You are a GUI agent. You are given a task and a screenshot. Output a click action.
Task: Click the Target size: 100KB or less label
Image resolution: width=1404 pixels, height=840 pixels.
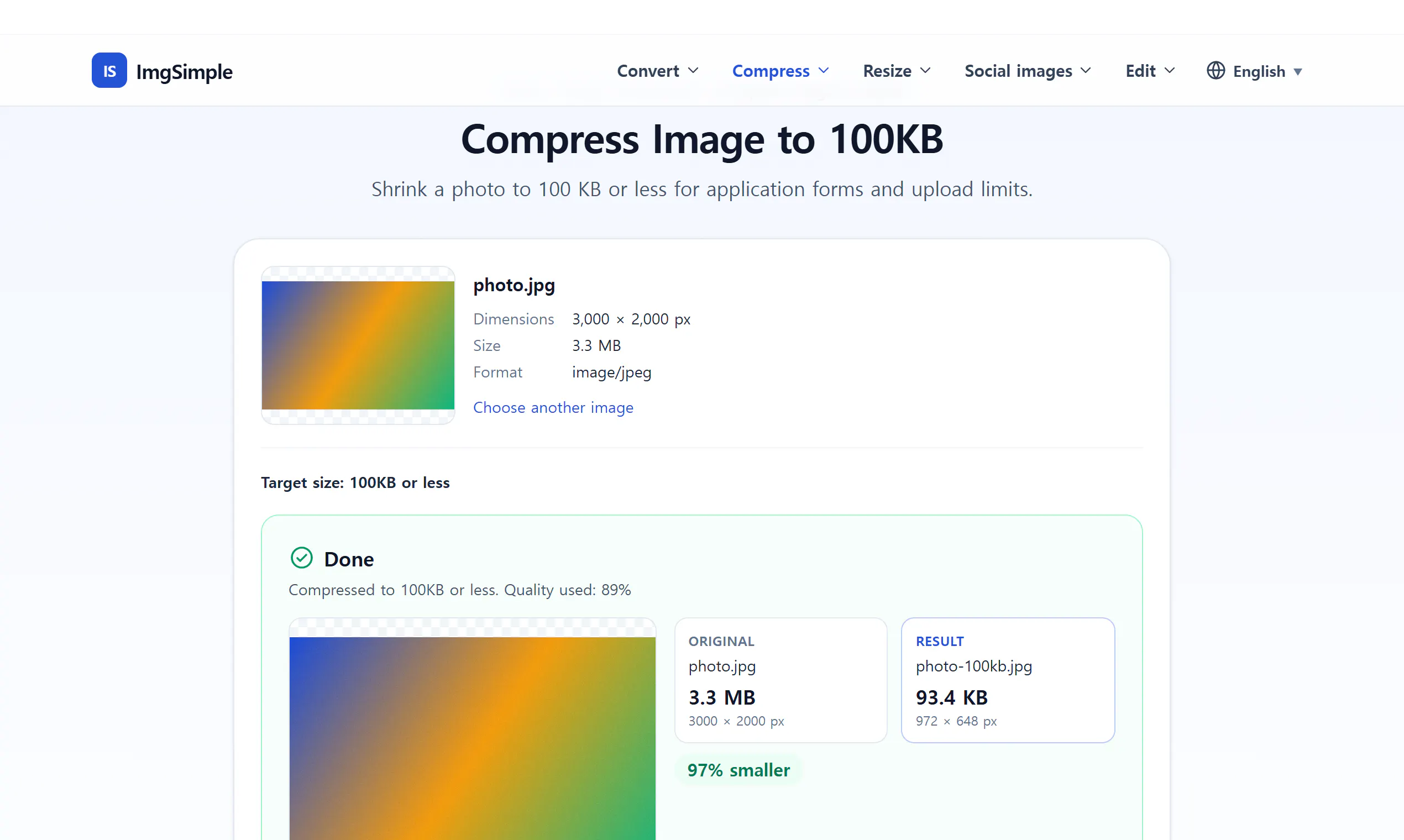pos(355,483)
